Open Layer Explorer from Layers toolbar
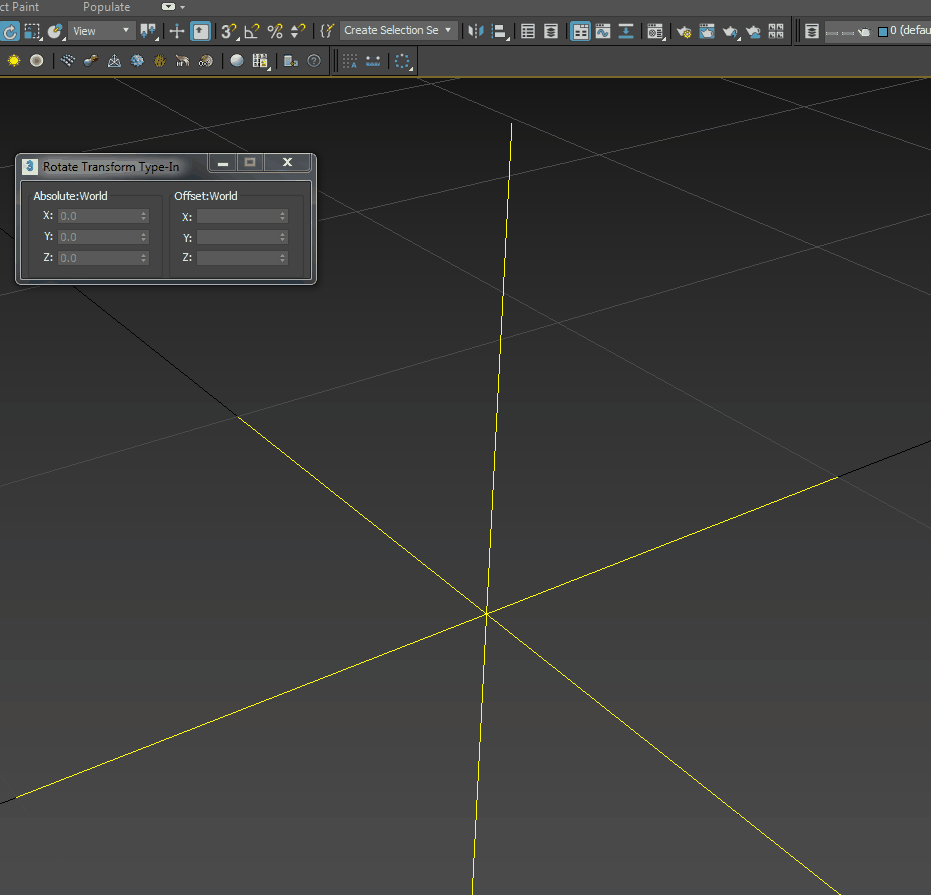931x895 pixels. point(812,31)
